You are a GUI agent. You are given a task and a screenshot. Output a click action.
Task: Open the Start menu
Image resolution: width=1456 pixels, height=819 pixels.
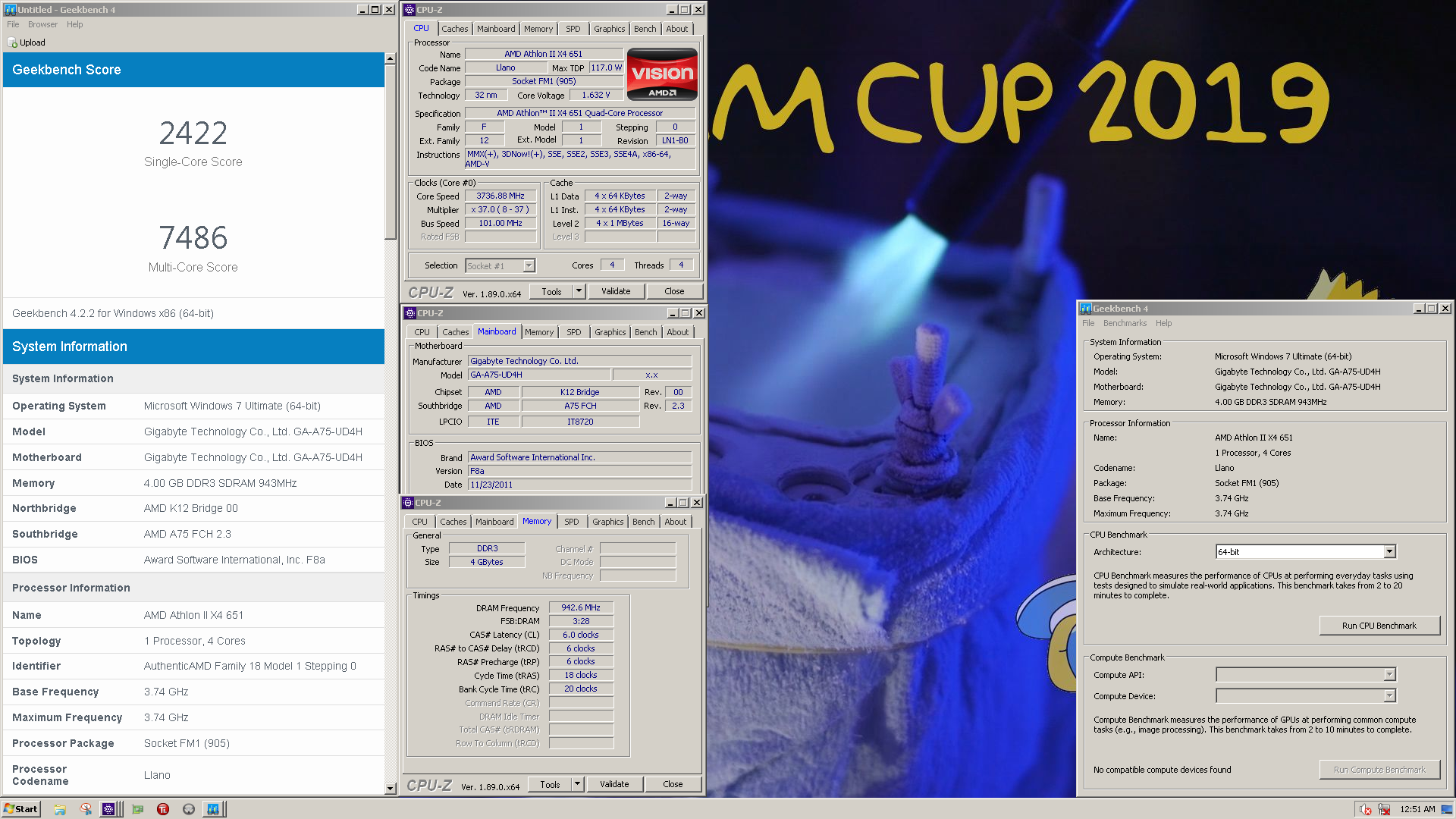click(x=21, y=809)
